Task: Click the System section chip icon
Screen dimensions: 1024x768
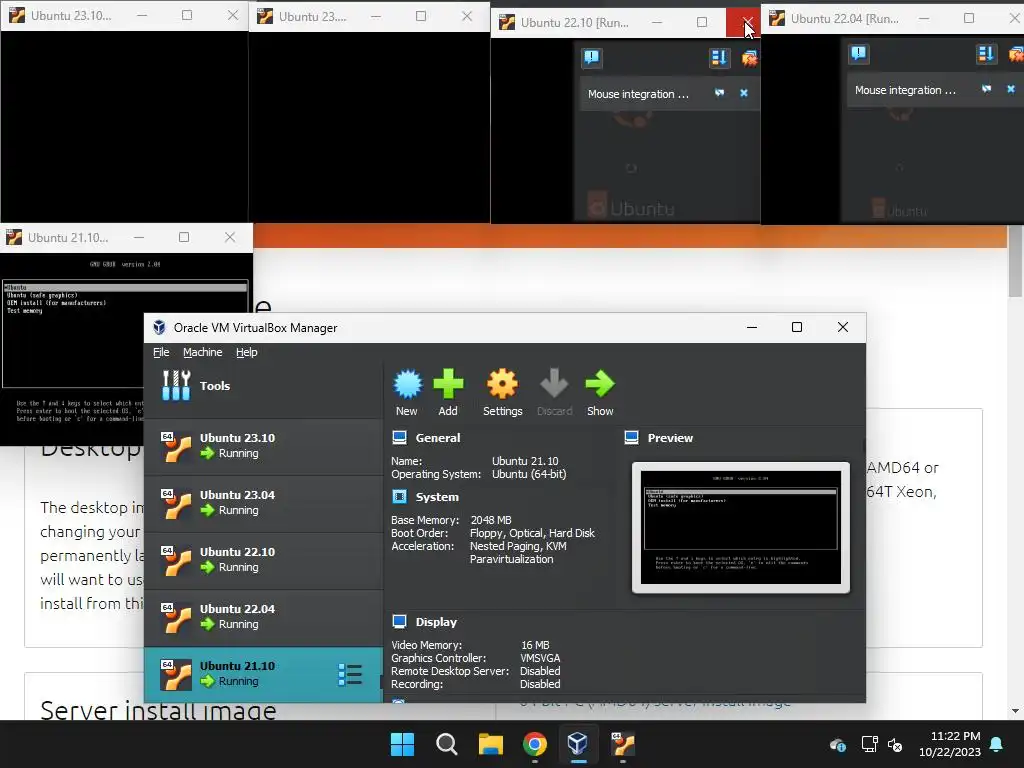Action: coord(400,497)
